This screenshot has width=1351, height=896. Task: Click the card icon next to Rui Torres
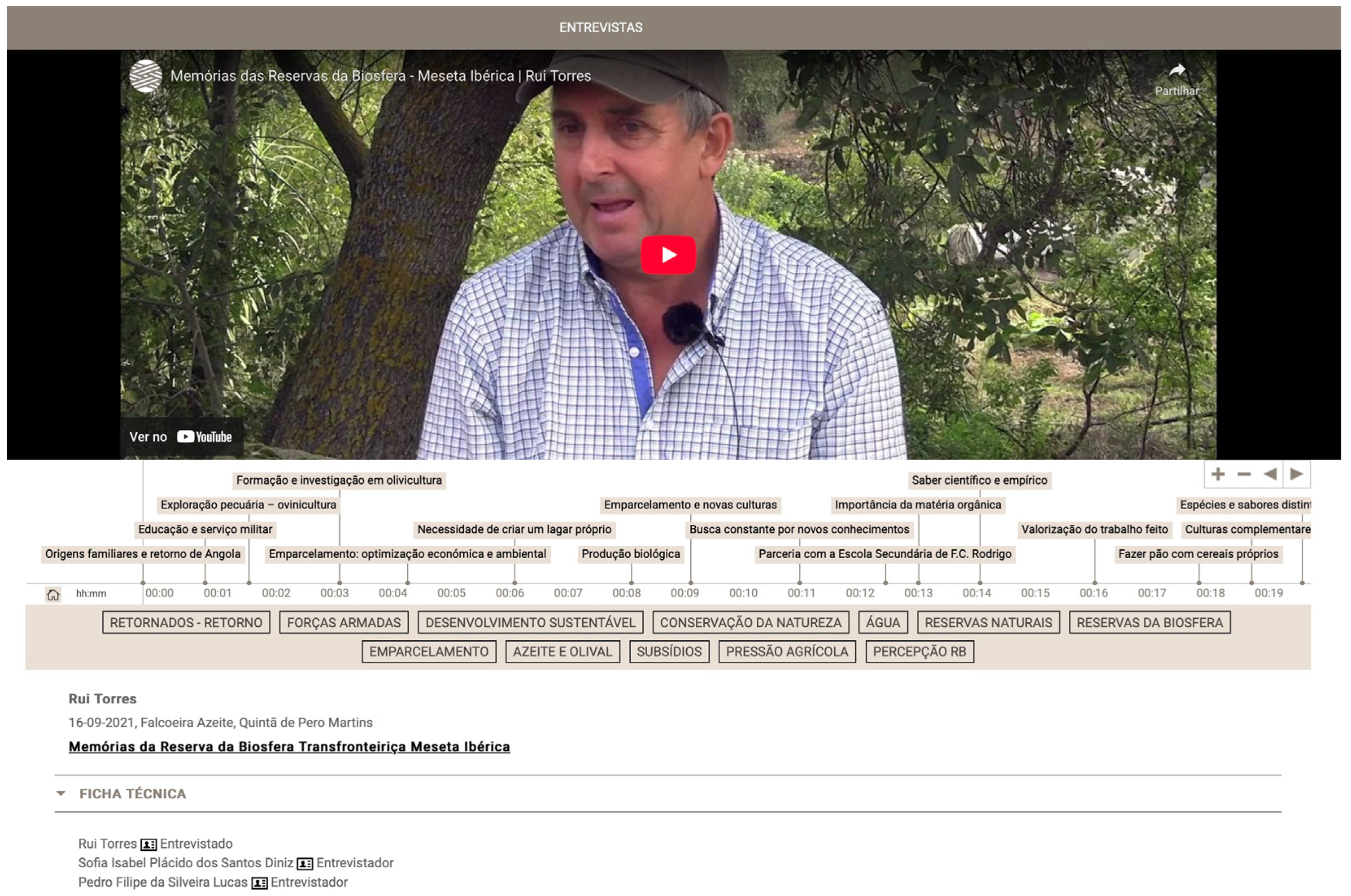[149, 845]
